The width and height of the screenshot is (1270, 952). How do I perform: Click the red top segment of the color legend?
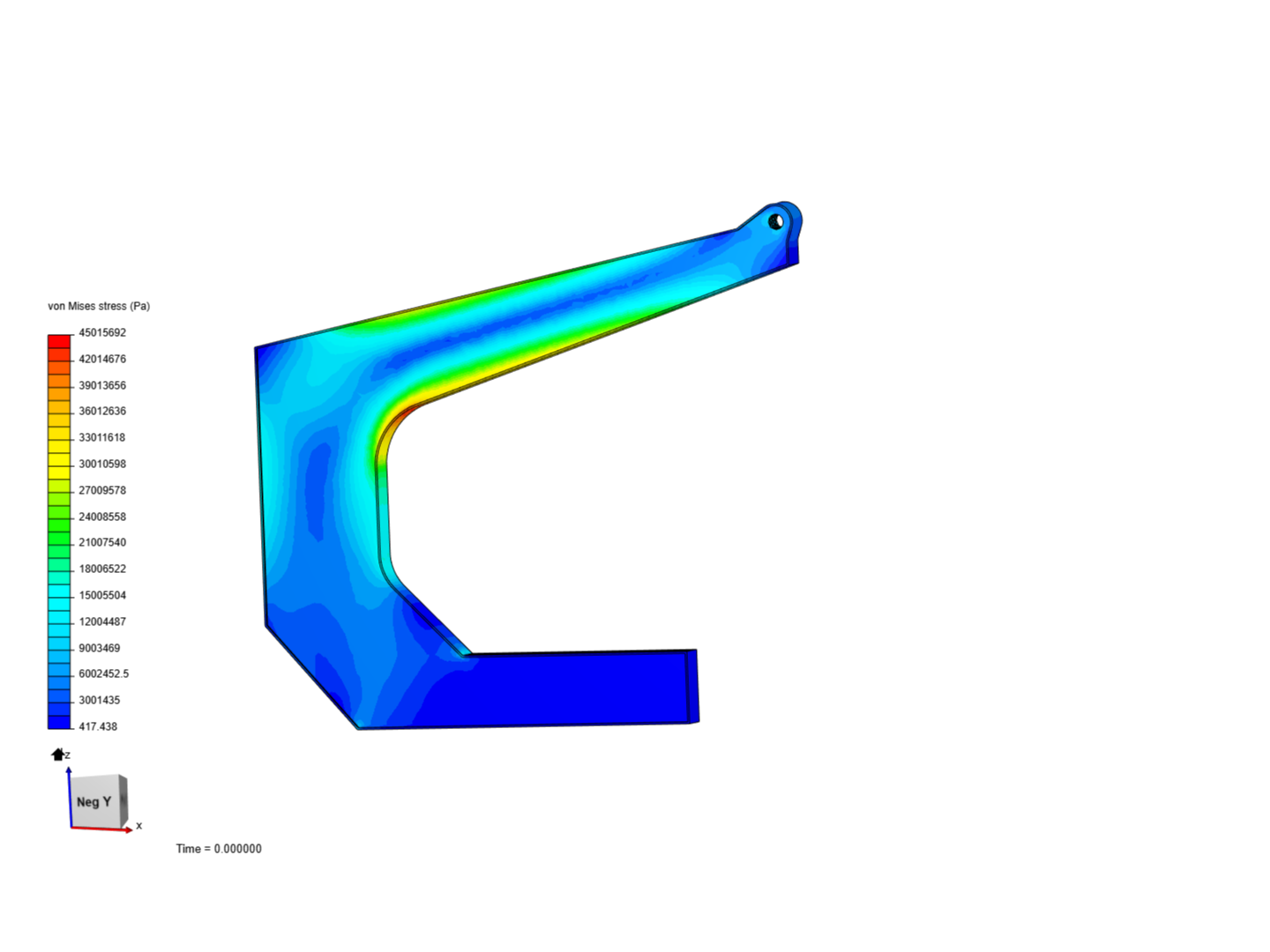58,339
